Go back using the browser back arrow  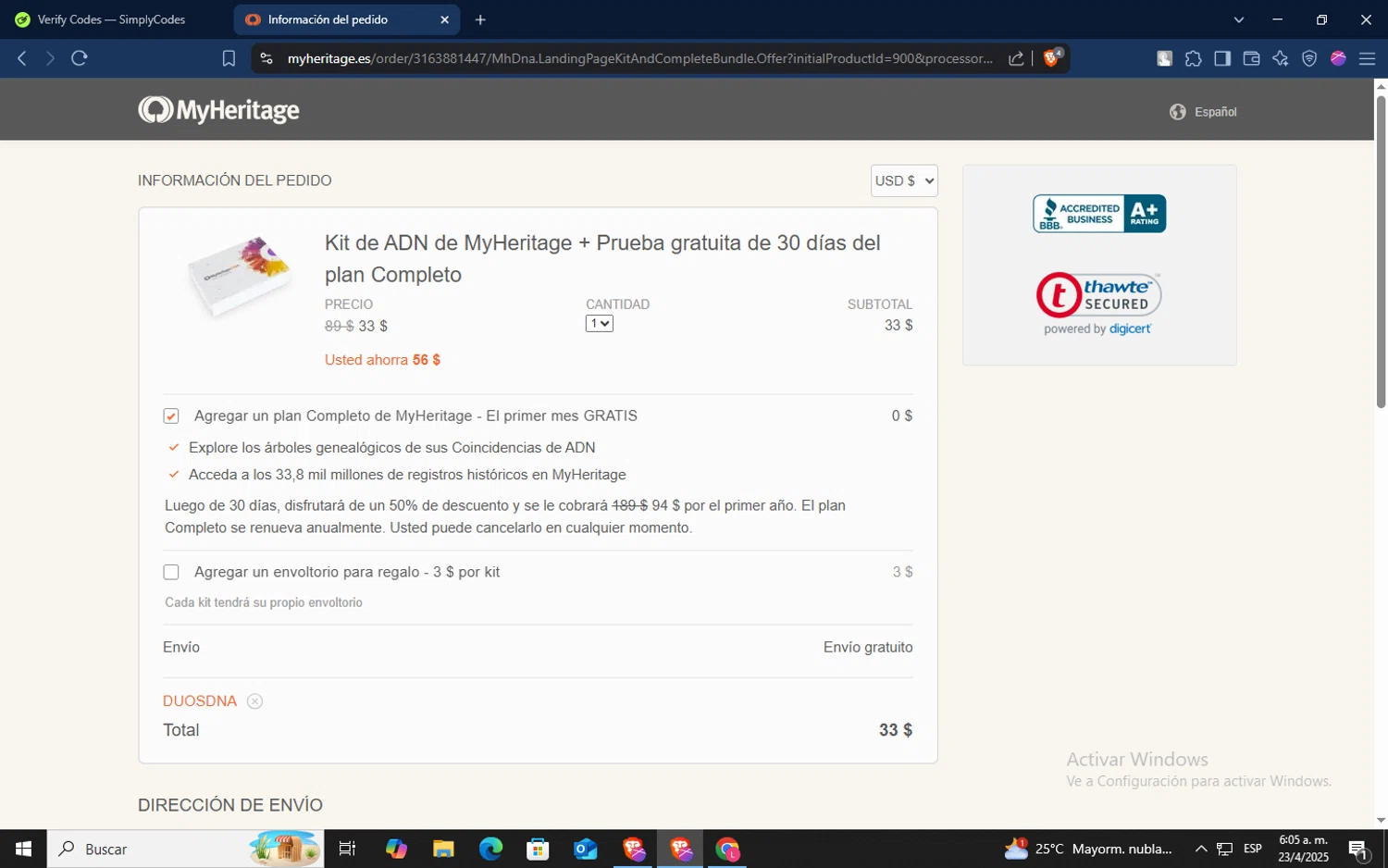point(22,58)
